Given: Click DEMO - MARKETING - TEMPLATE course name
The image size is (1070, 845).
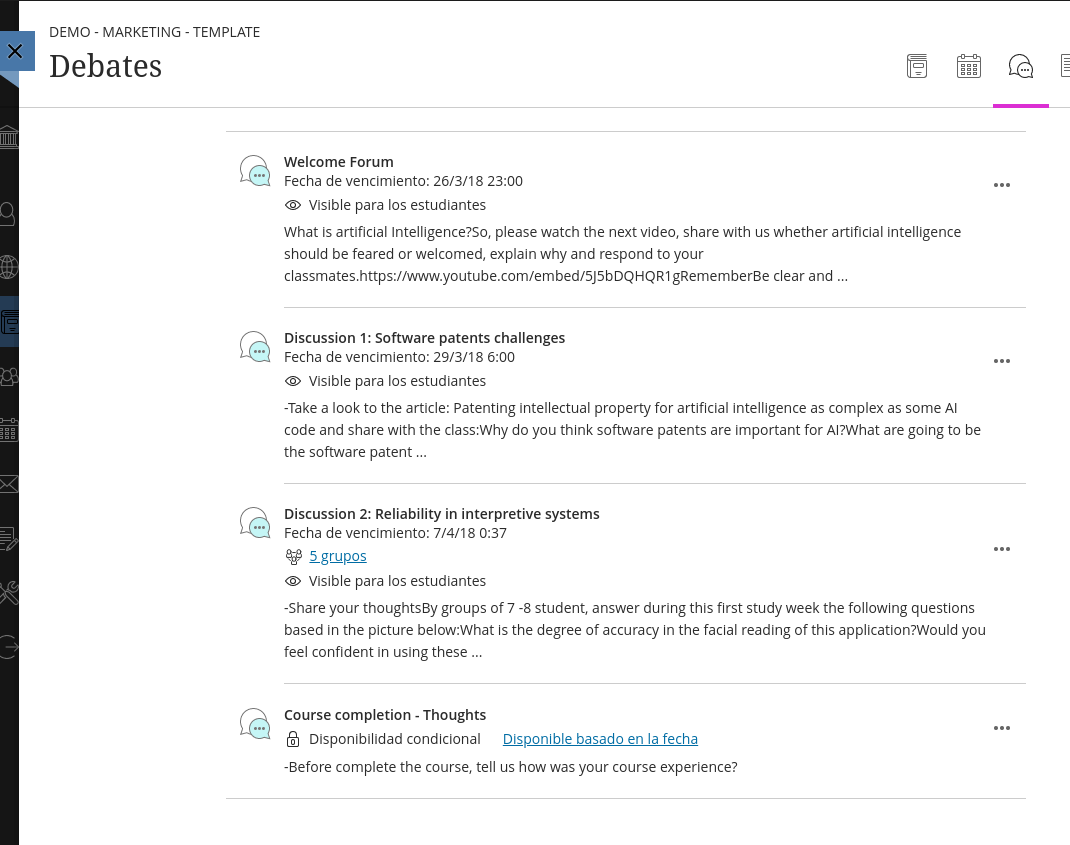Looking at the screenshot, I should pyautogui.click(x=155, y=32).
